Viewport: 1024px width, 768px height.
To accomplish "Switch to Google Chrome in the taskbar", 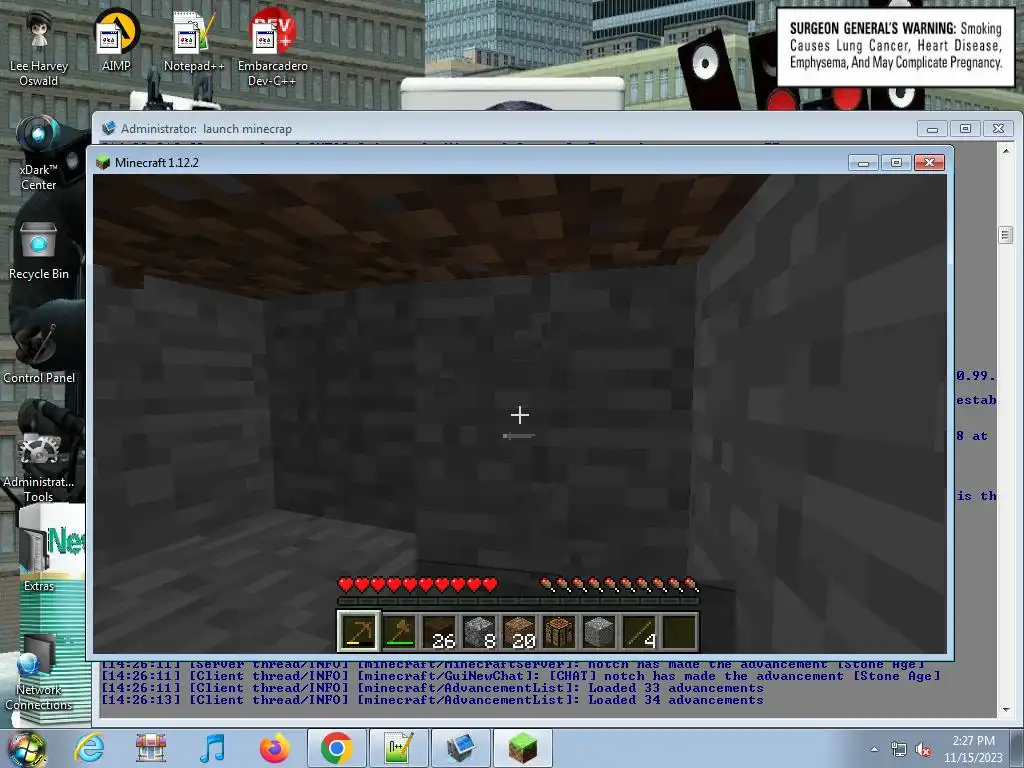I will (x=337, y=748).
